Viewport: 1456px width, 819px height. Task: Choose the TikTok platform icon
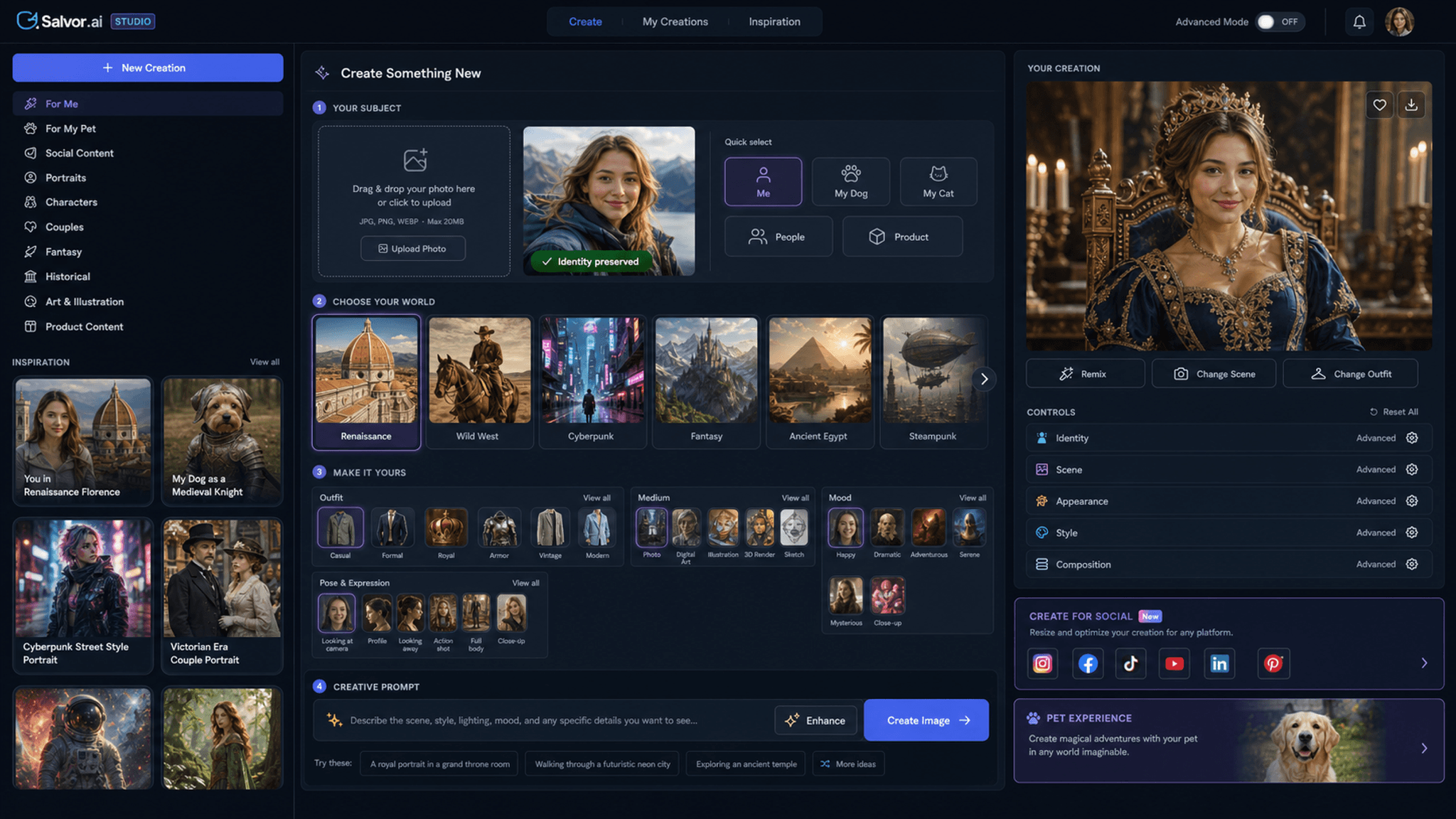[x=1130, y=663]
